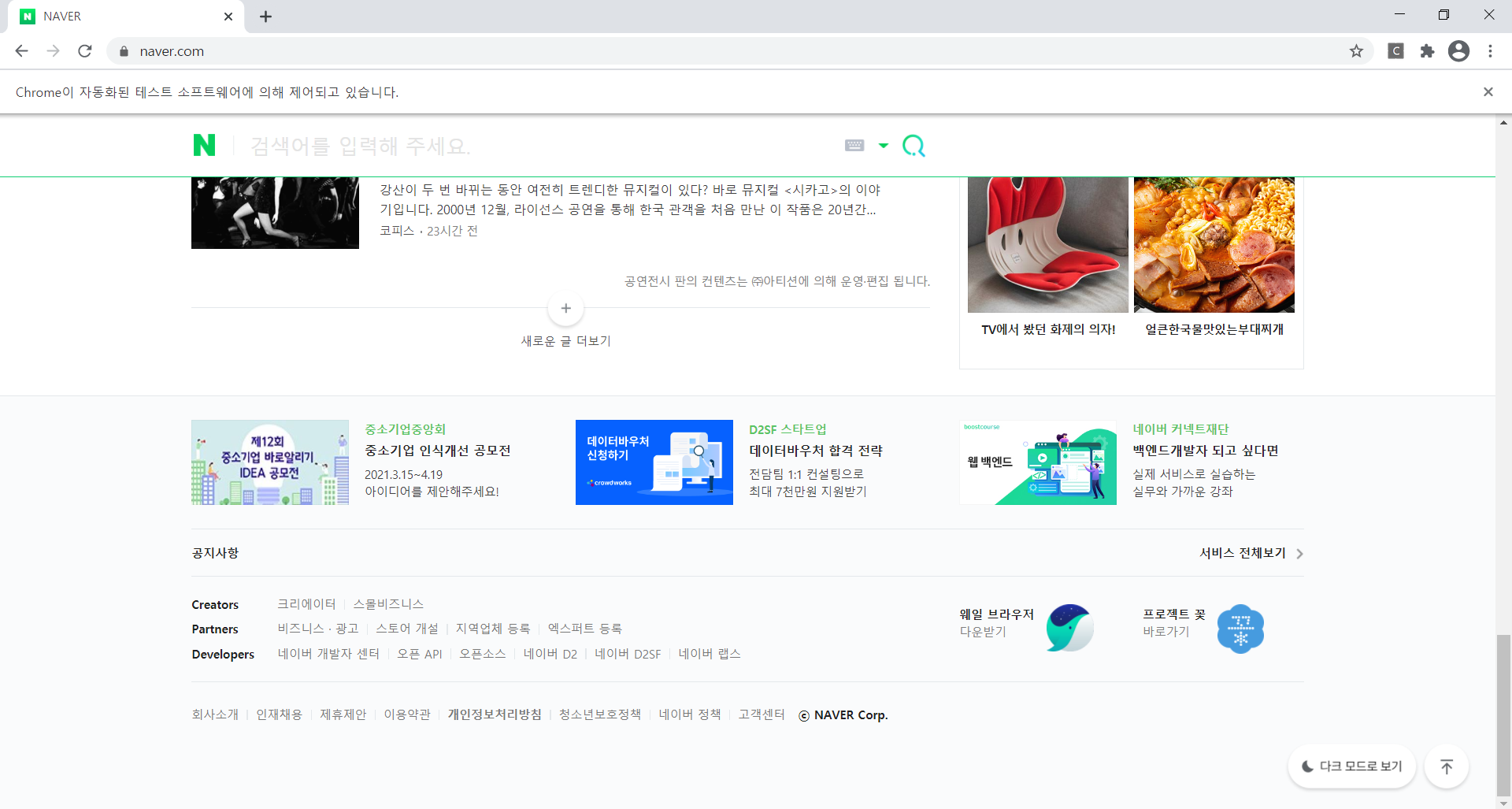Open 고객센터 footer link
The image size is (1512, 809).
762,714
